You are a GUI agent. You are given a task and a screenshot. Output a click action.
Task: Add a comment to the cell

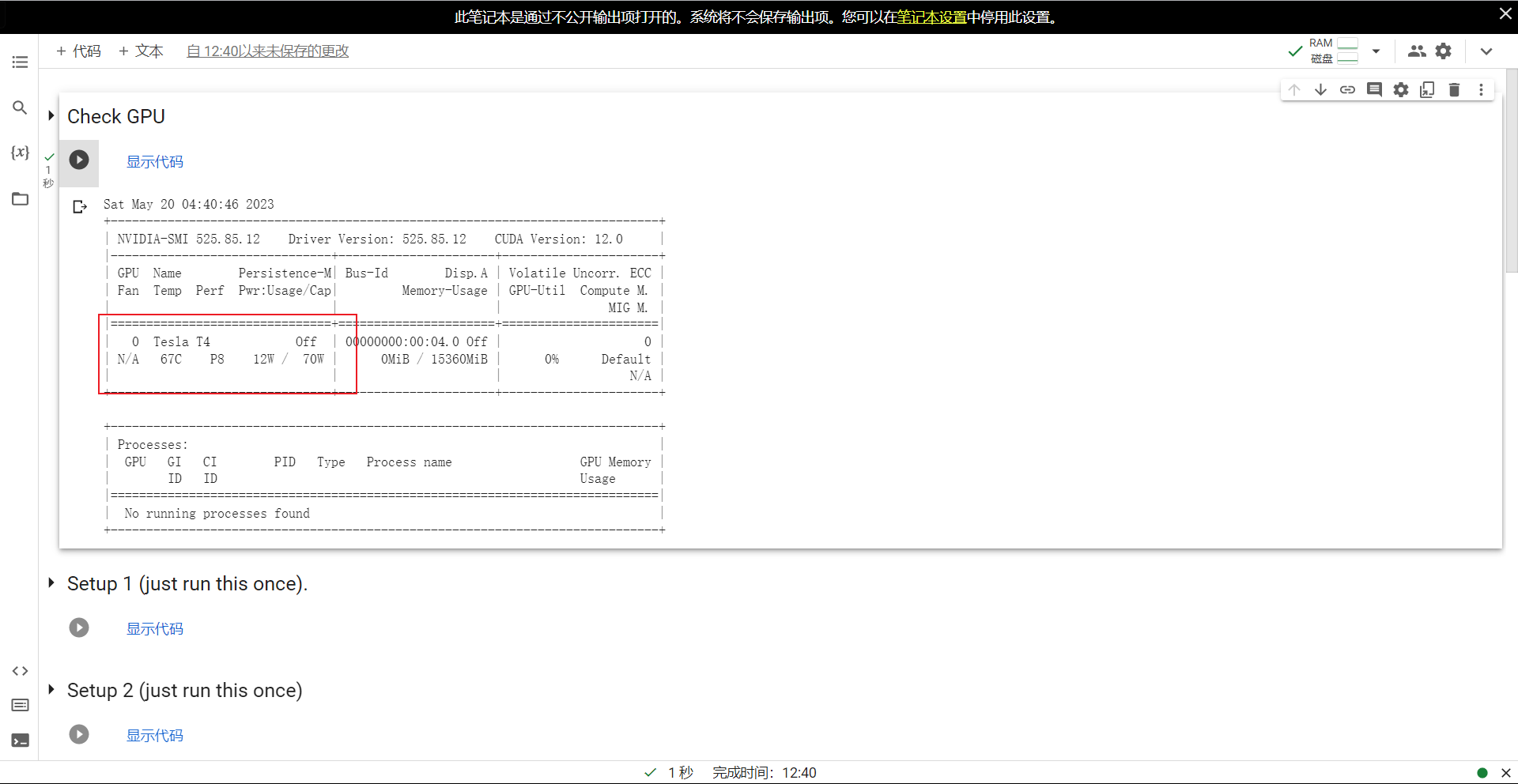pos(1374,90)
